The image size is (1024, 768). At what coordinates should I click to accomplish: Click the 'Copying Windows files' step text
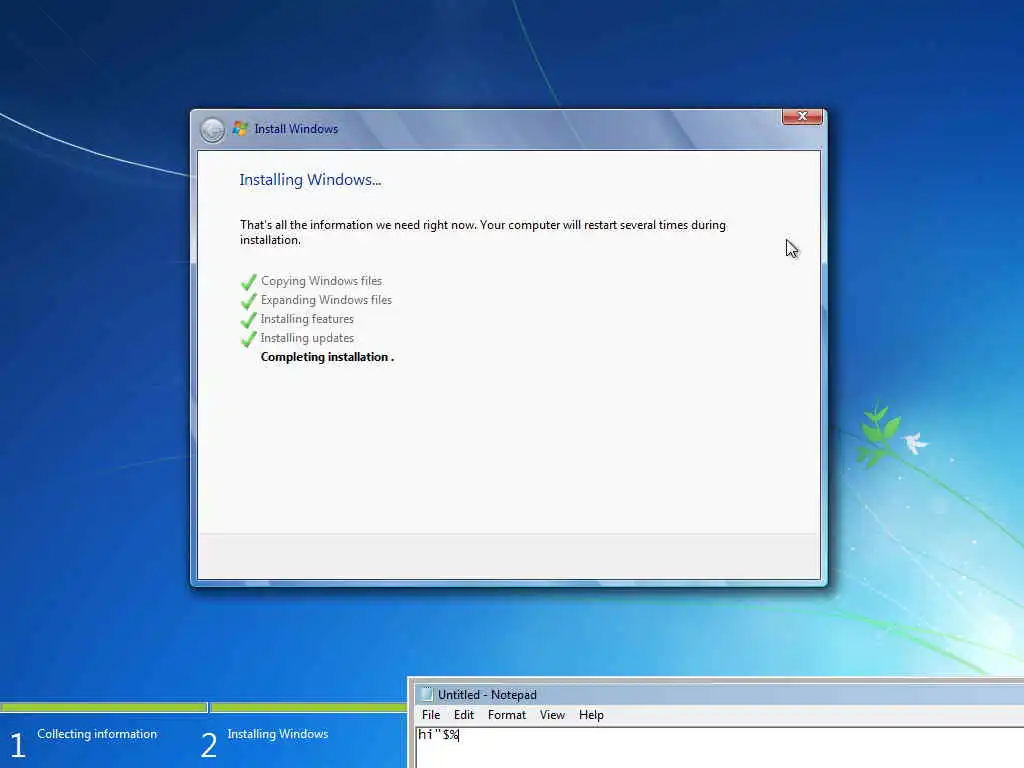tap(321, 281)
